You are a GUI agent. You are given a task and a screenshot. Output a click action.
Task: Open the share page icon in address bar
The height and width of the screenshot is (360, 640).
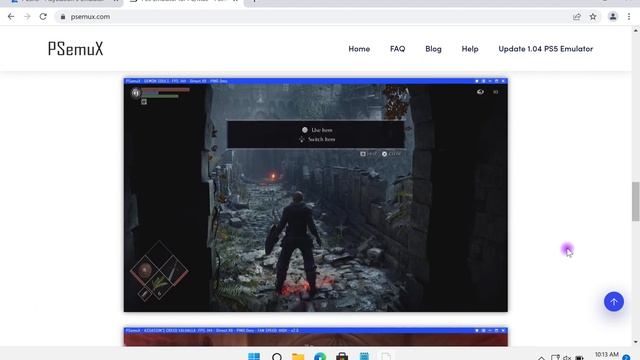point(577,17)
